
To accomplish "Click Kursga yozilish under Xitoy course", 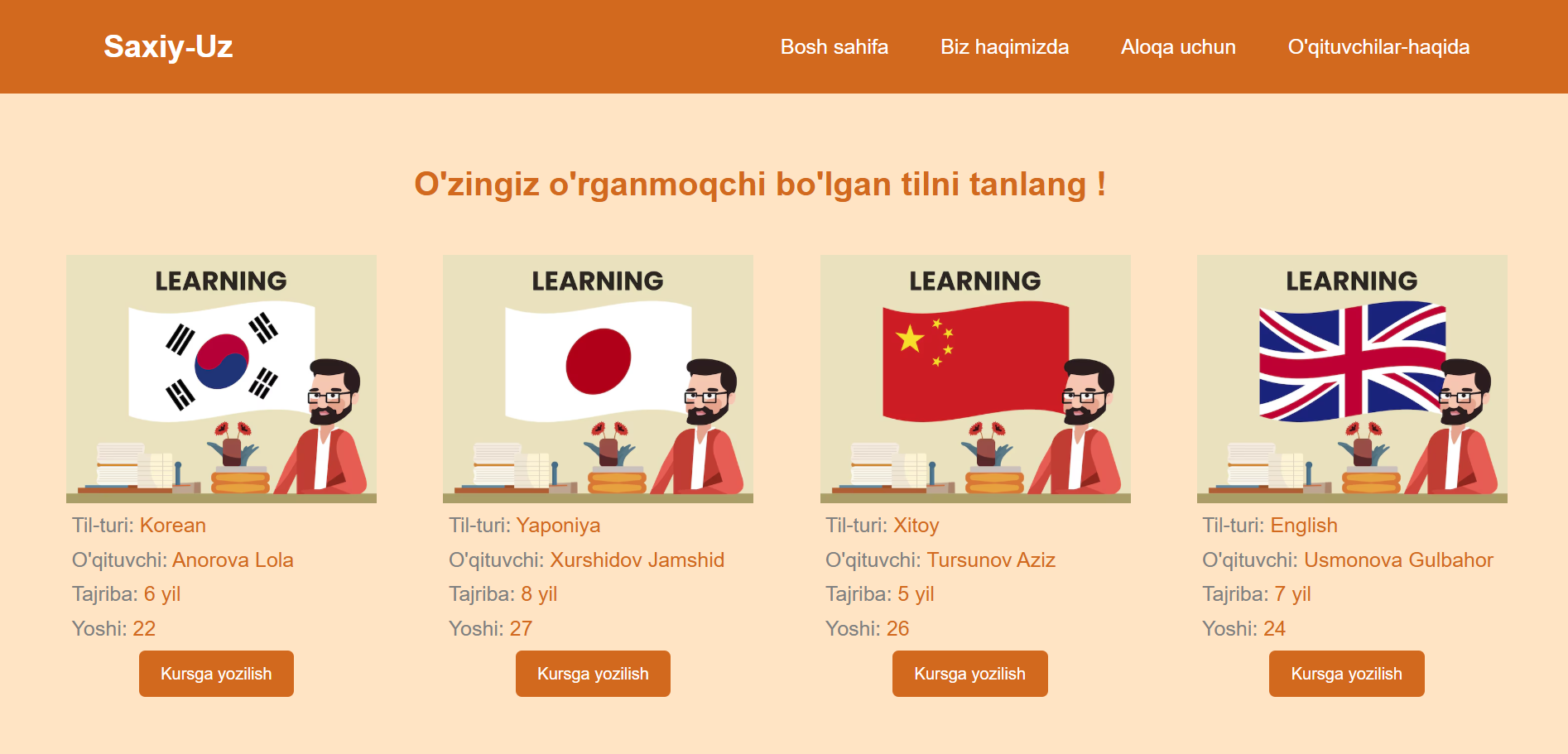I will click(970, 674).
